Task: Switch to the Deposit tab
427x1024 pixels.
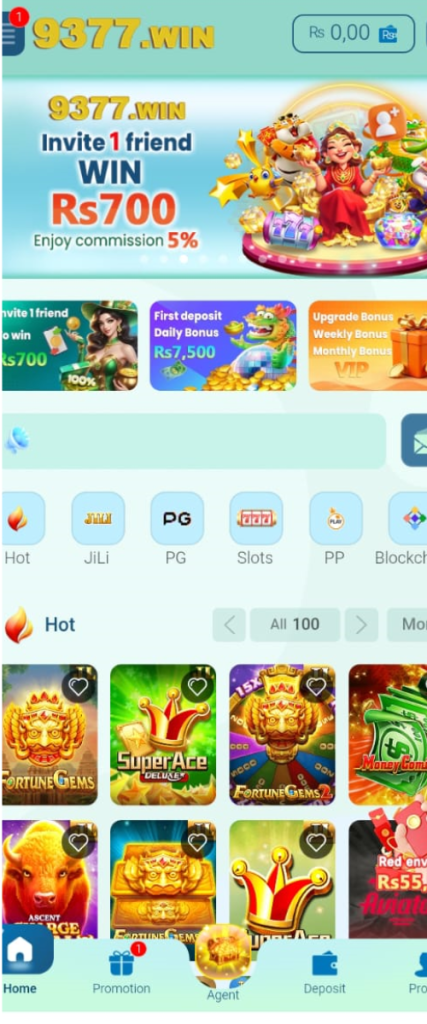Action: coord(324,972)
